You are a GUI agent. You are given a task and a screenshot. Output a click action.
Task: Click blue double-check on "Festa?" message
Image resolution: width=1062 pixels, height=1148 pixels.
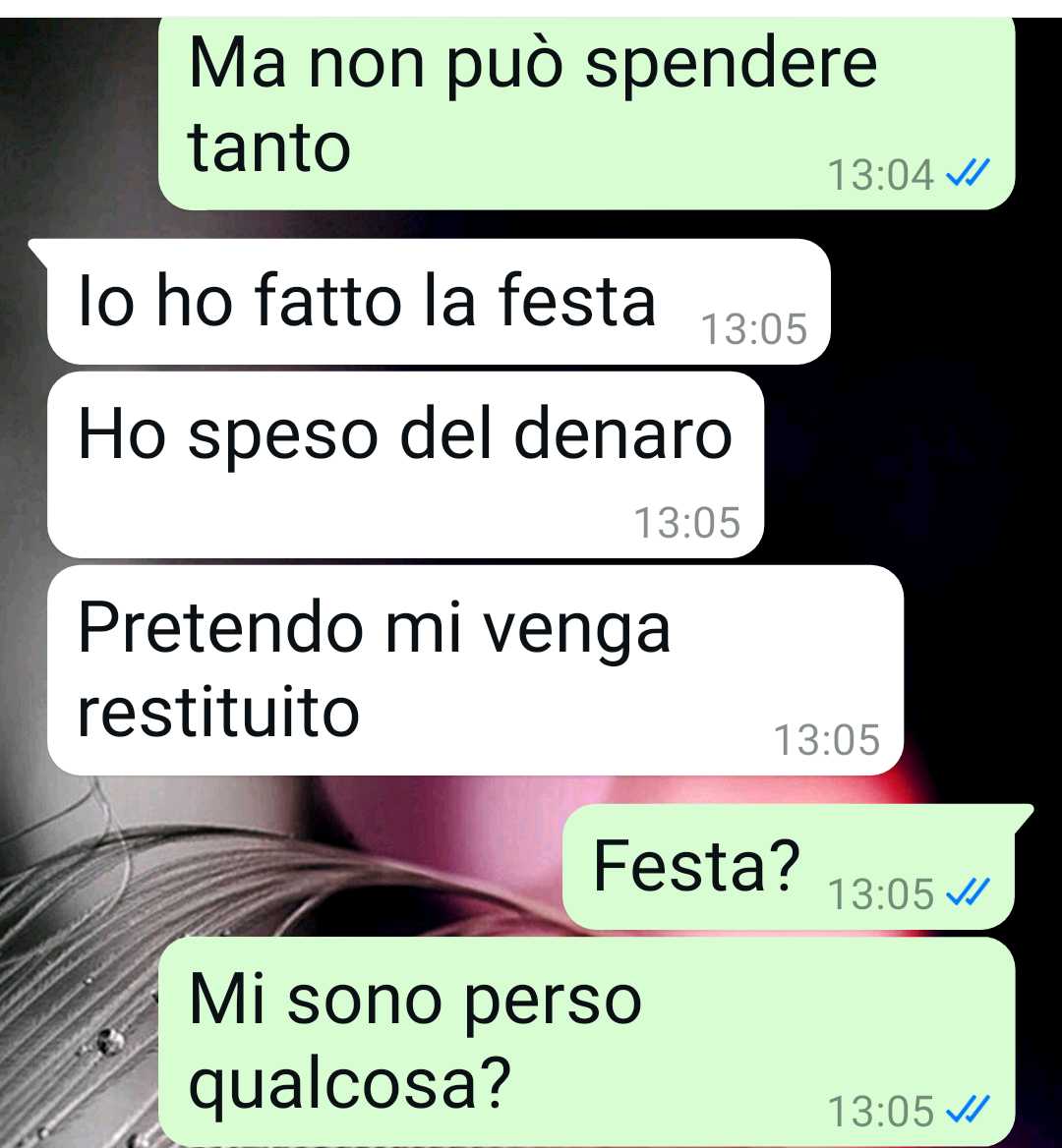(968, 891)
